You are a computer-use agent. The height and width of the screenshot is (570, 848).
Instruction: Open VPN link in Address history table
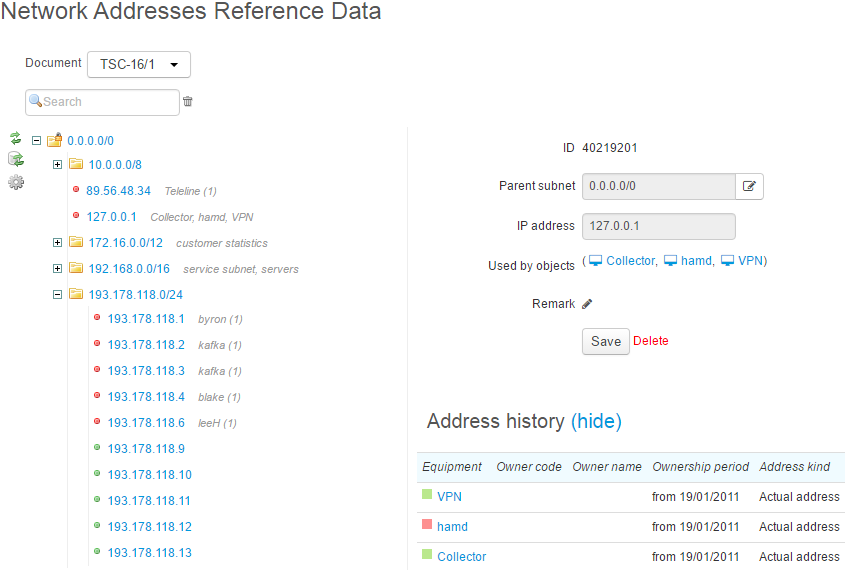[x=449, y=496]
